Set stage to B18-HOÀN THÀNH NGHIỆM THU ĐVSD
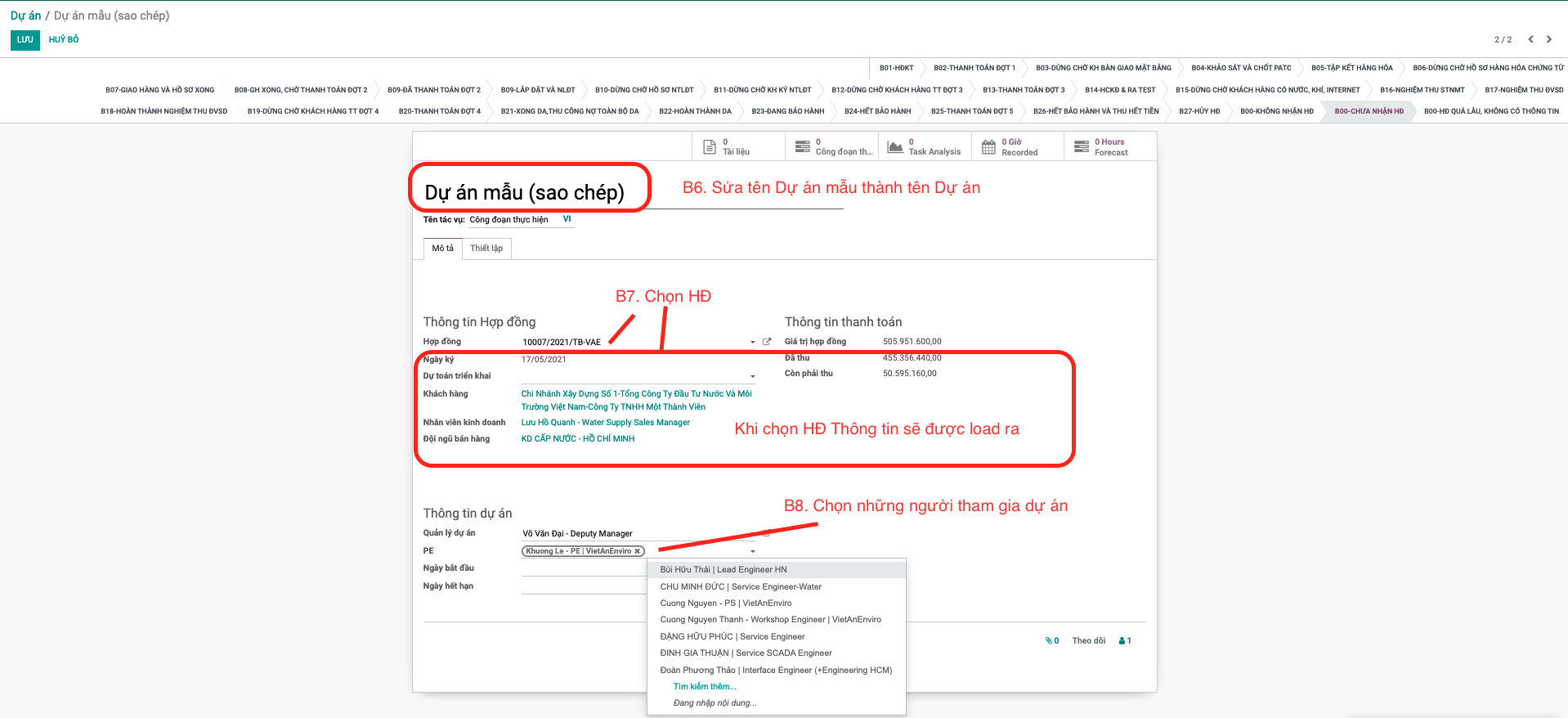1568x718 pixels. [164, 111]
